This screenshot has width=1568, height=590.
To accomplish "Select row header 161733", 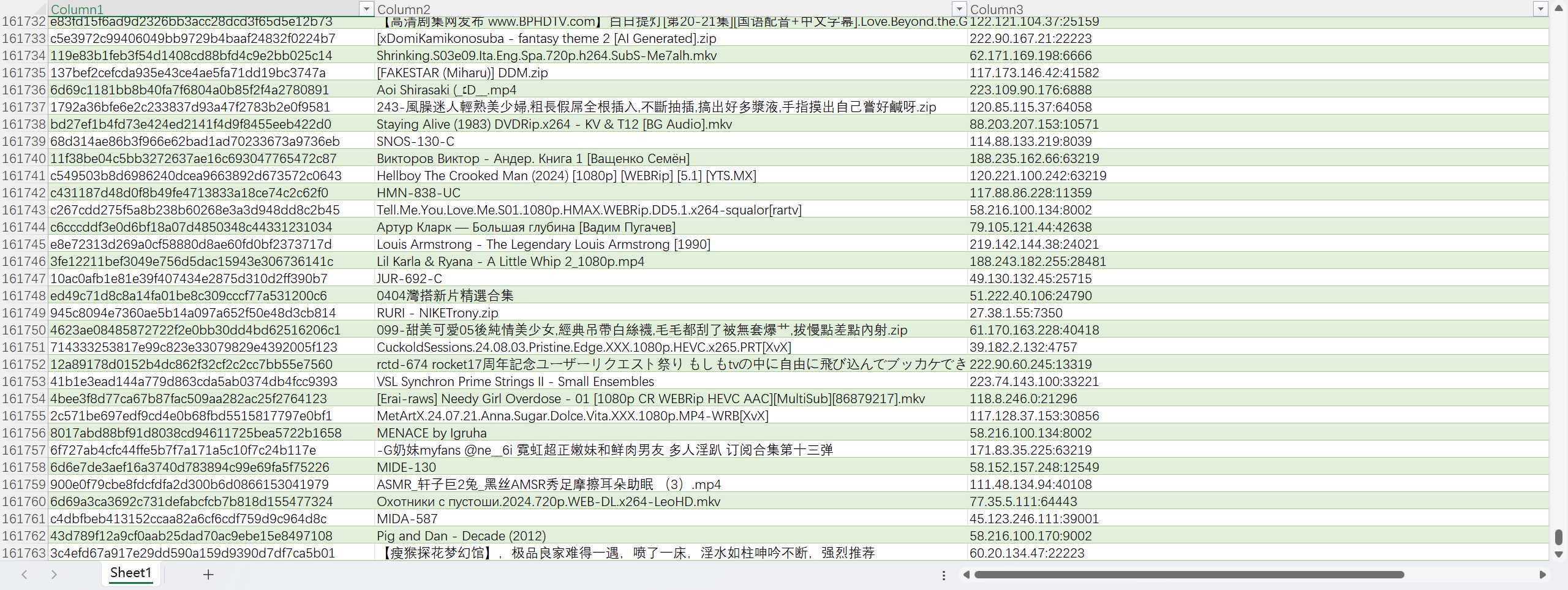I will 24,38.
